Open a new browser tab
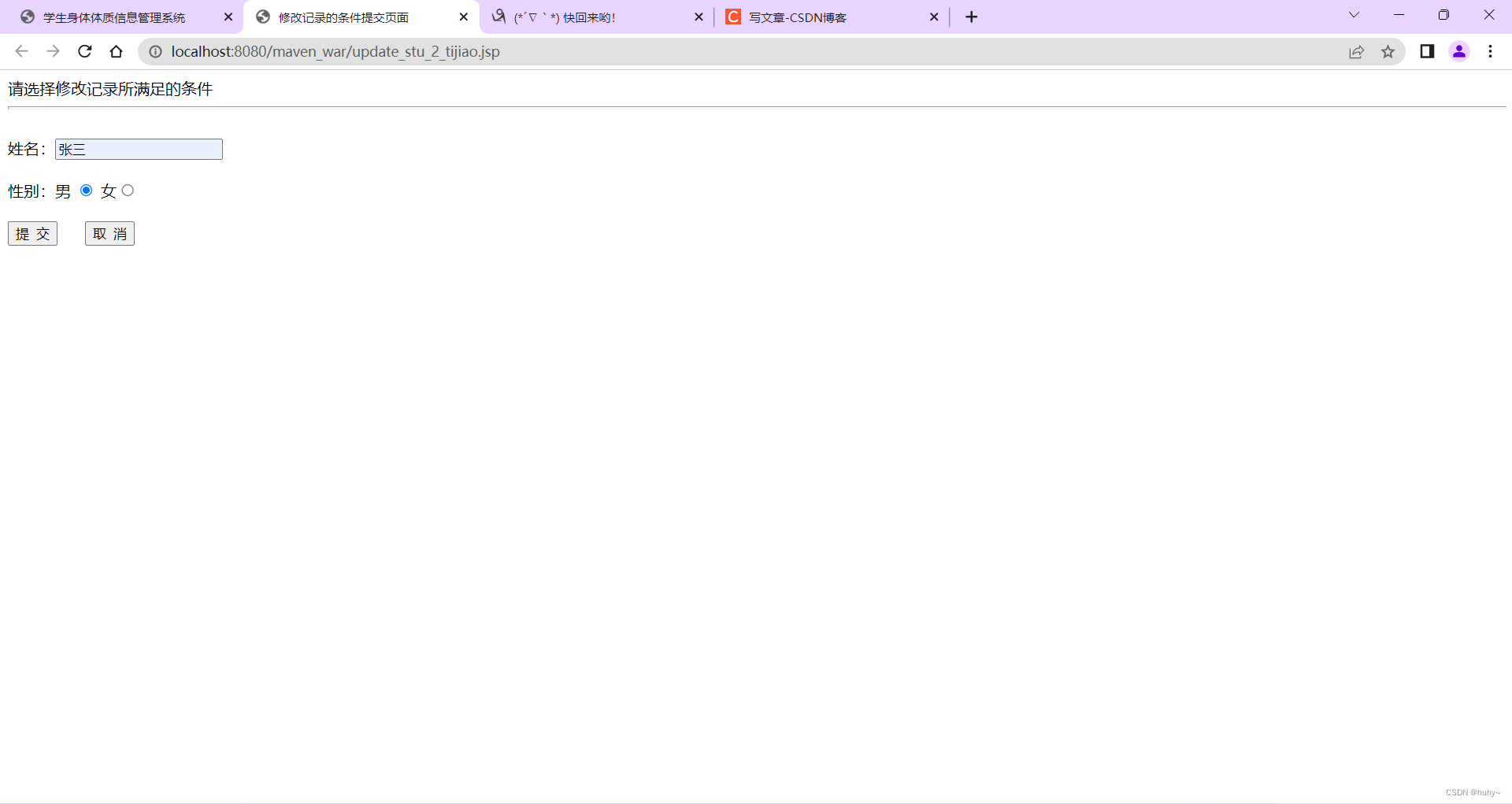Viewport: 1512px width, 804px height. click(972, 17)
